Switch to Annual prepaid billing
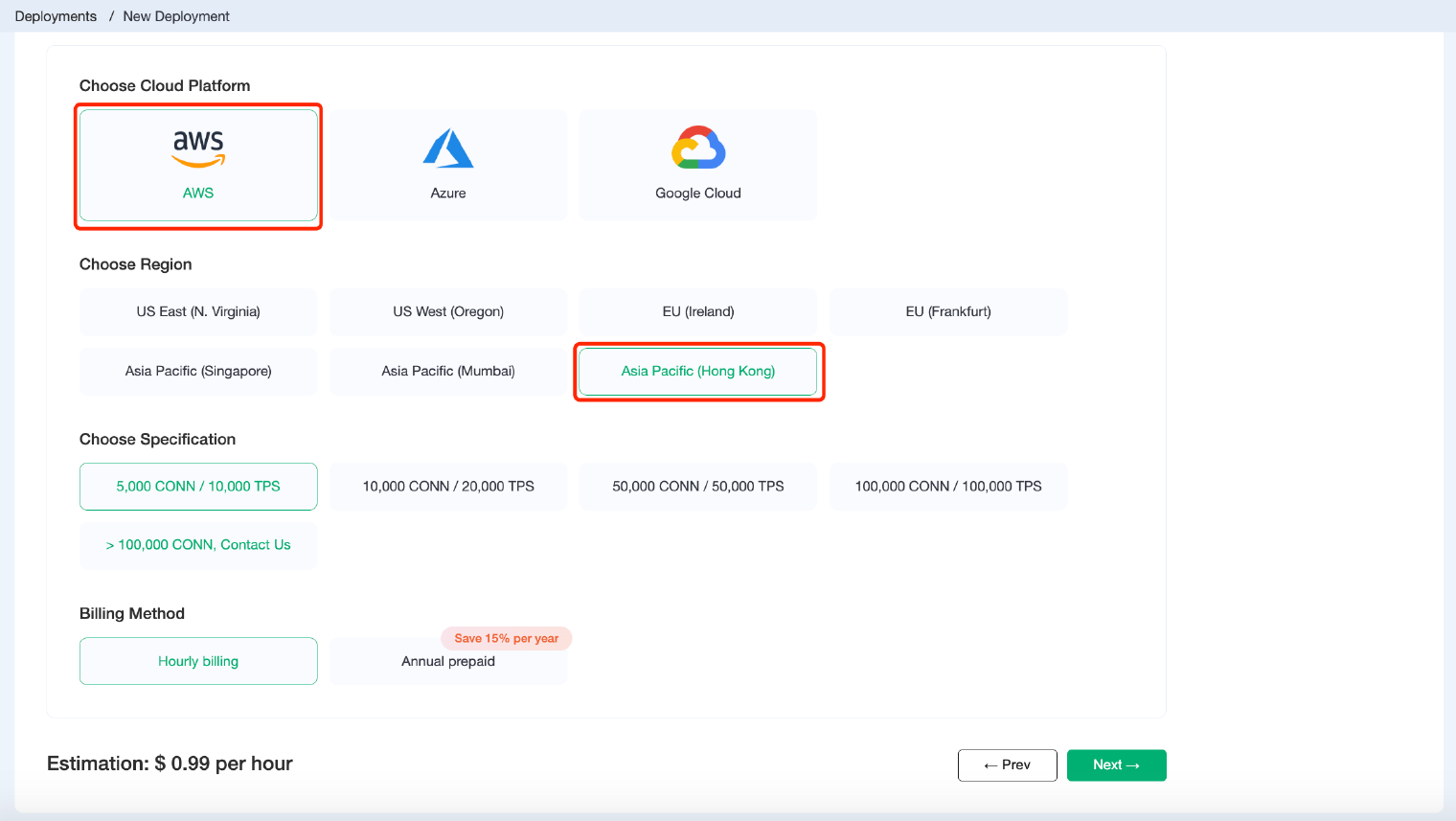Viewport: 1456px width, 821px height. [x=448, y=661]
